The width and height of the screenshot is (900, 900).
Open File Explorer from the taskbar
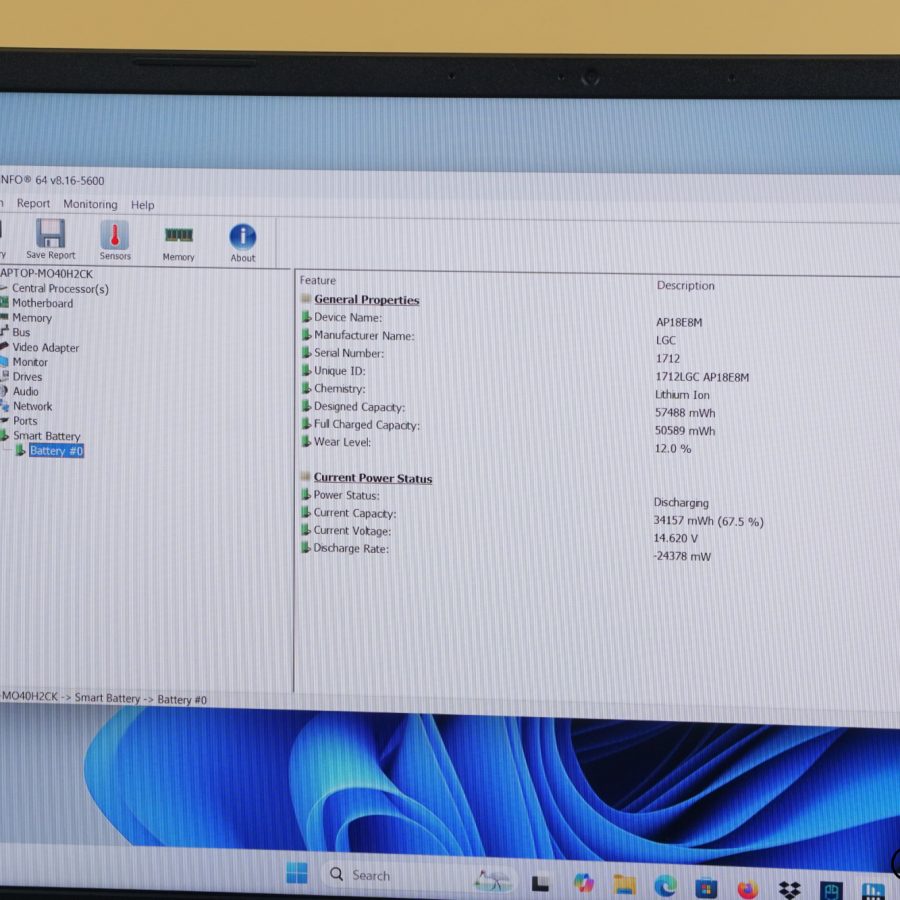[624, 885]
